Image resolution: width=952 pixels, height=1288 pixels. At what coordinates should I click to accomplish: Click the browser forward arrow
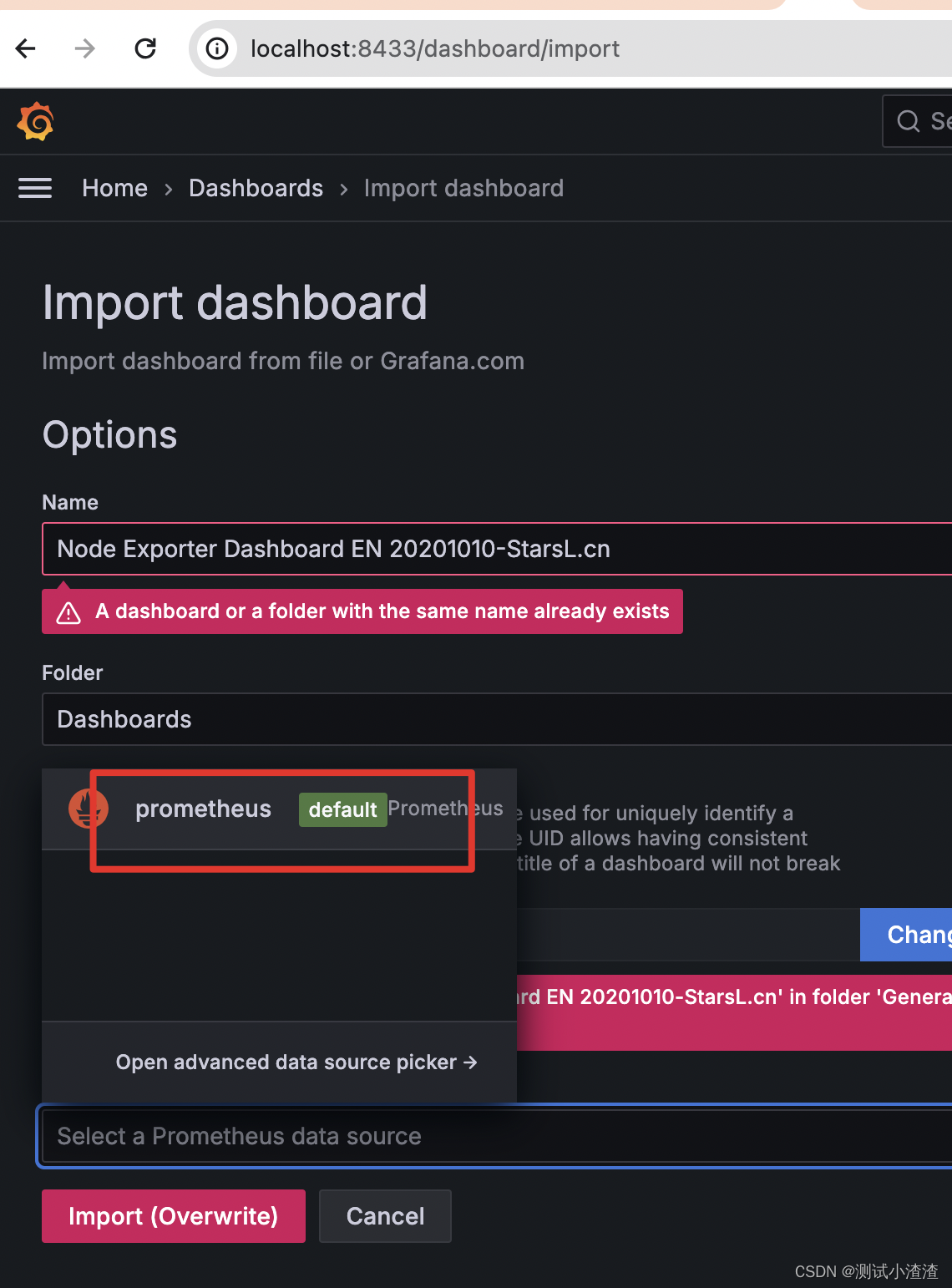click(85, 48)
